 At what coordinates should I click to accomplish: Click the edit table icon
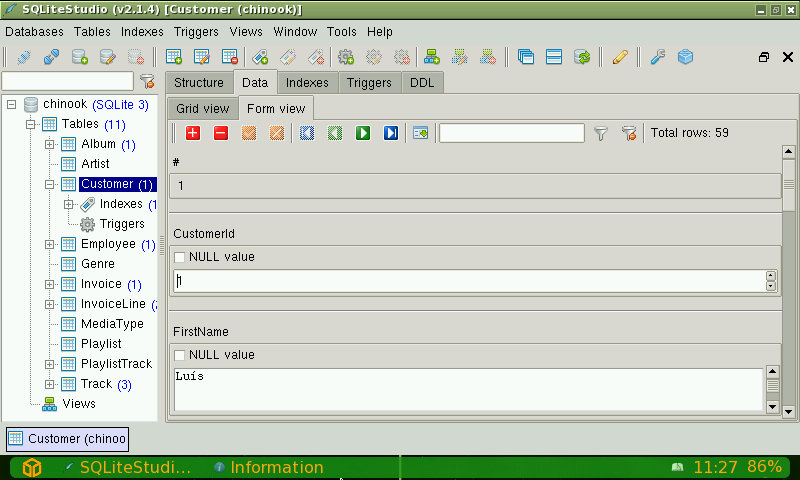coord(202,57)
